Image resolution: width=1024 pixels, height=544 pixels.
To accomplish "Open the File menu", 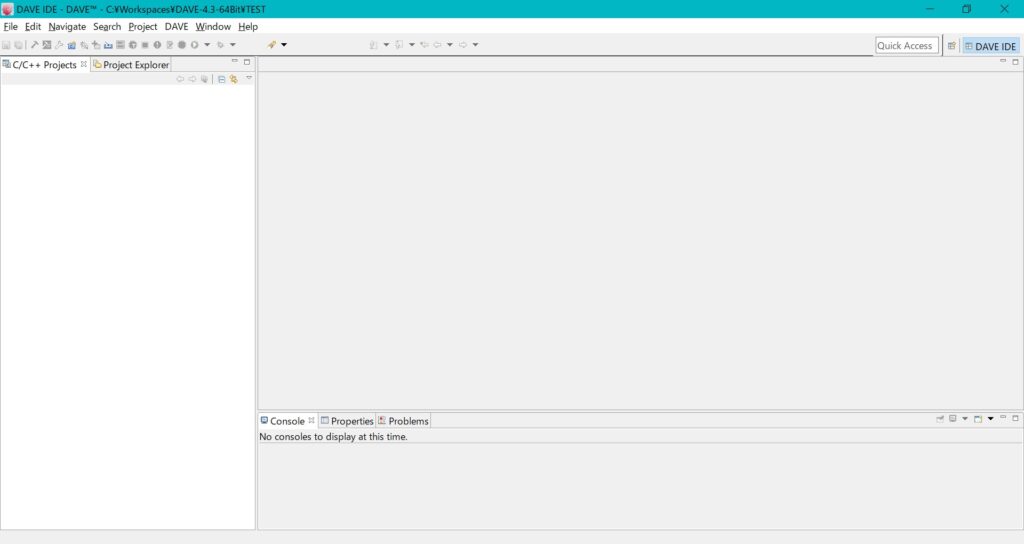I will pyautogui.click(x=10, y=27).
